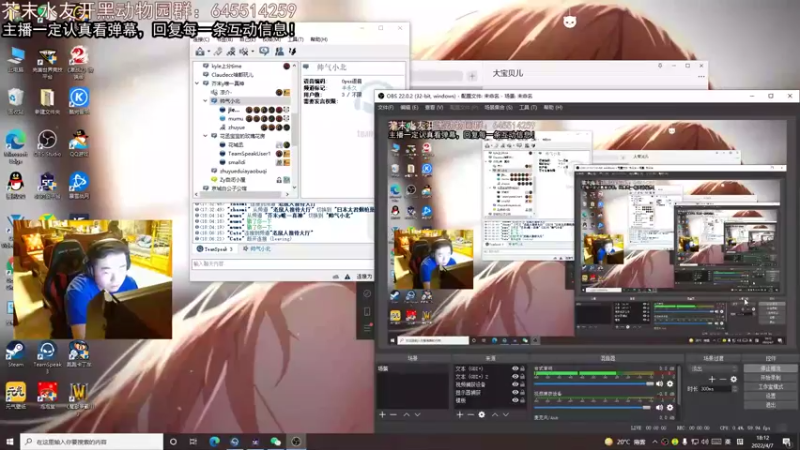The width and height of the screenshot is (800, 450).
Task: Move source down arrow in OBS sources panel
Action: (x=506, y=415)
